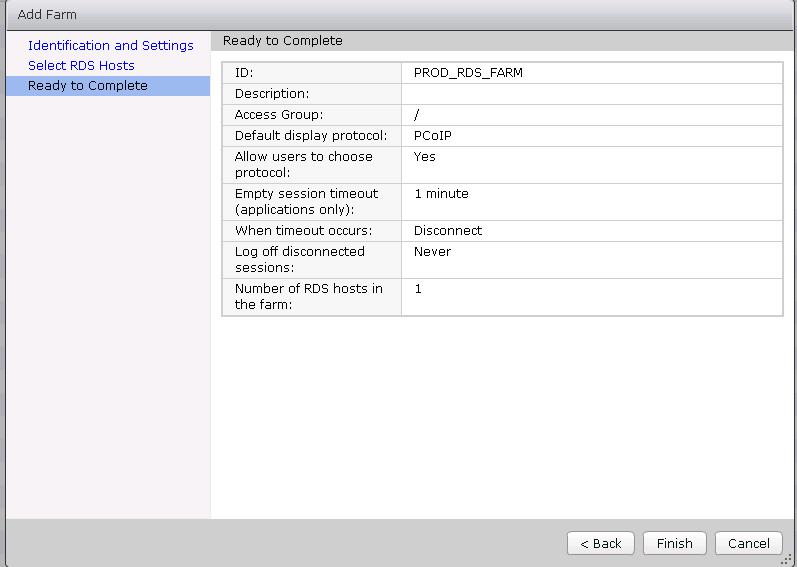Click the Allow users to choose protocol label
This screenshot has width=797, height=567.
pyautogui.click(x=303, y=164)
